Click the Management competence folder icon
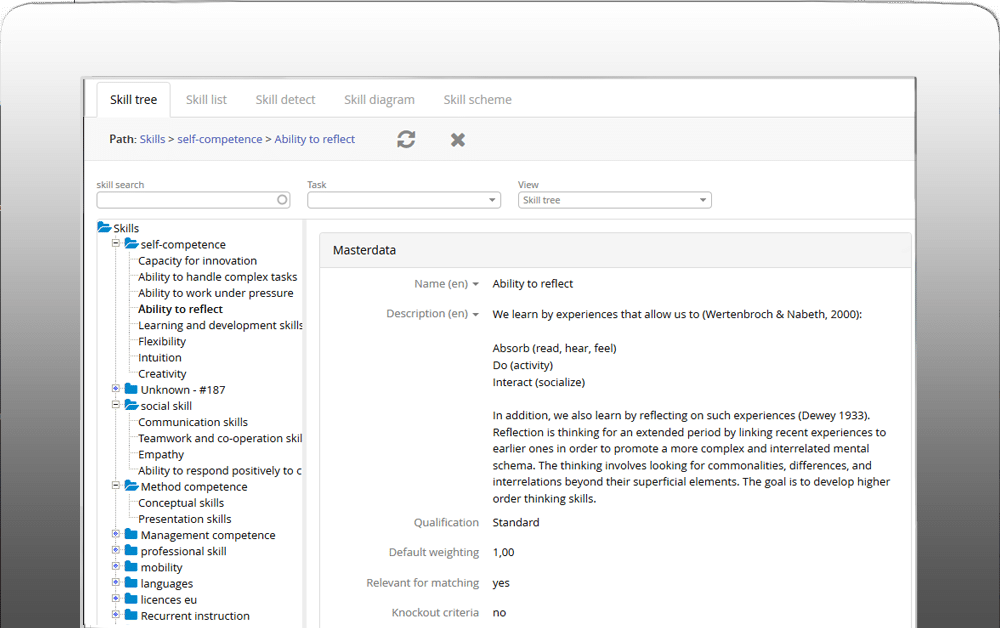The image size is (1000, 628). coord(131,534)
